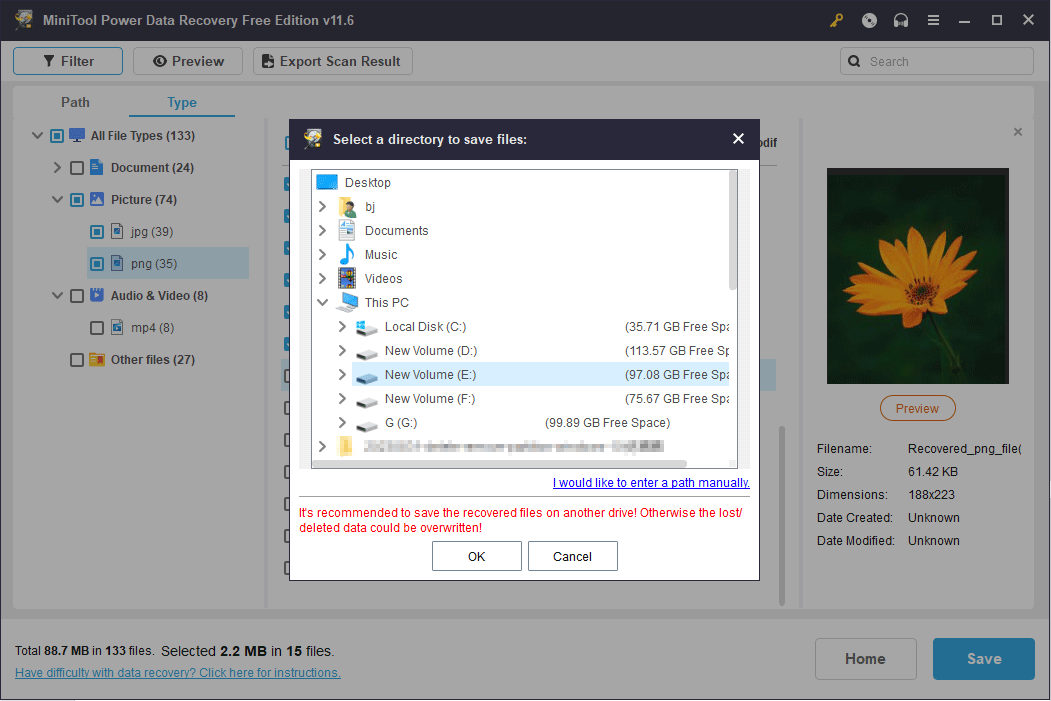Viewport: 1051px width, 701px height.
Task: Open the hamburger menu icon
Action: click(x=933, y=20)
